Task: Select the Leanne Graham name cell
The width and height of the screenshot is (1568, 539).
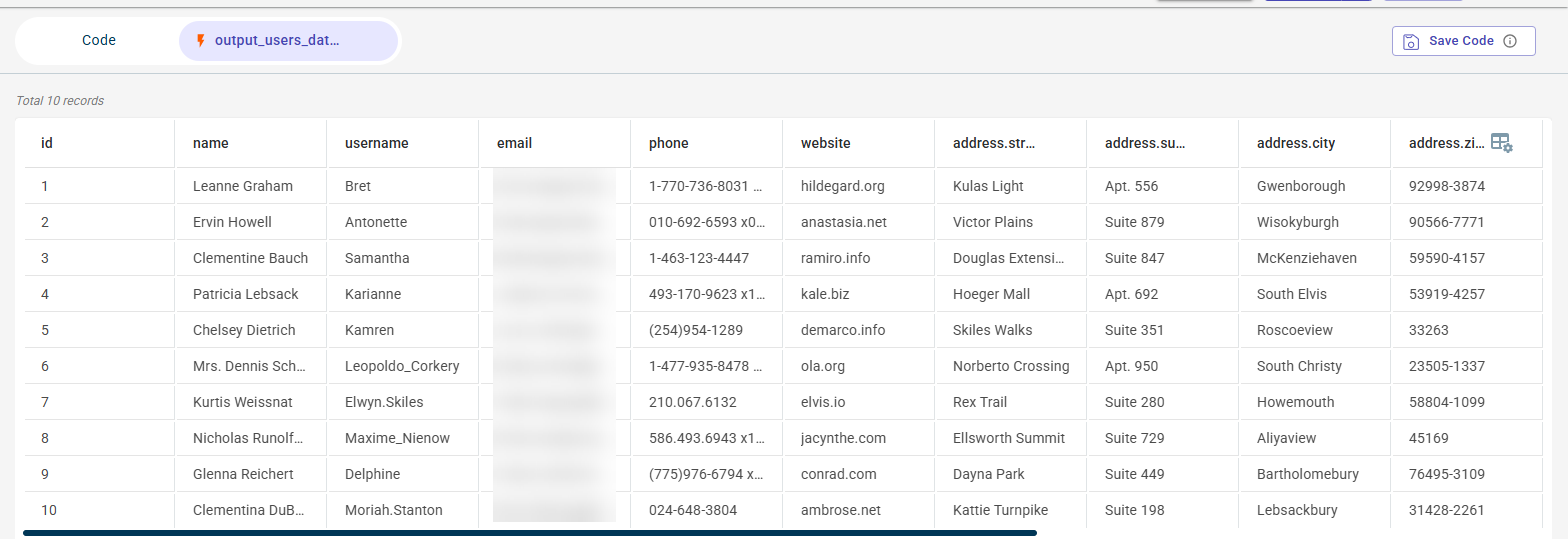Action: point(243,186)
